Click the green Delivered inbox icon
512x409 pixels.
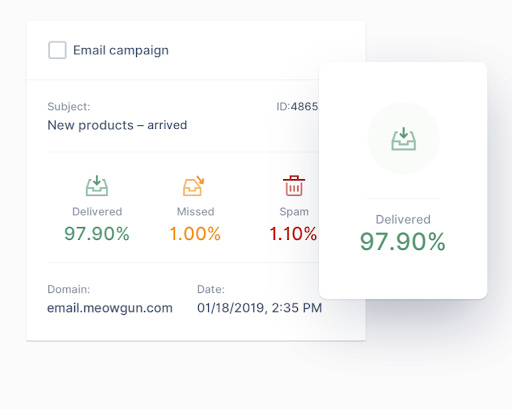pyautogui.click(x=97, y=186)
